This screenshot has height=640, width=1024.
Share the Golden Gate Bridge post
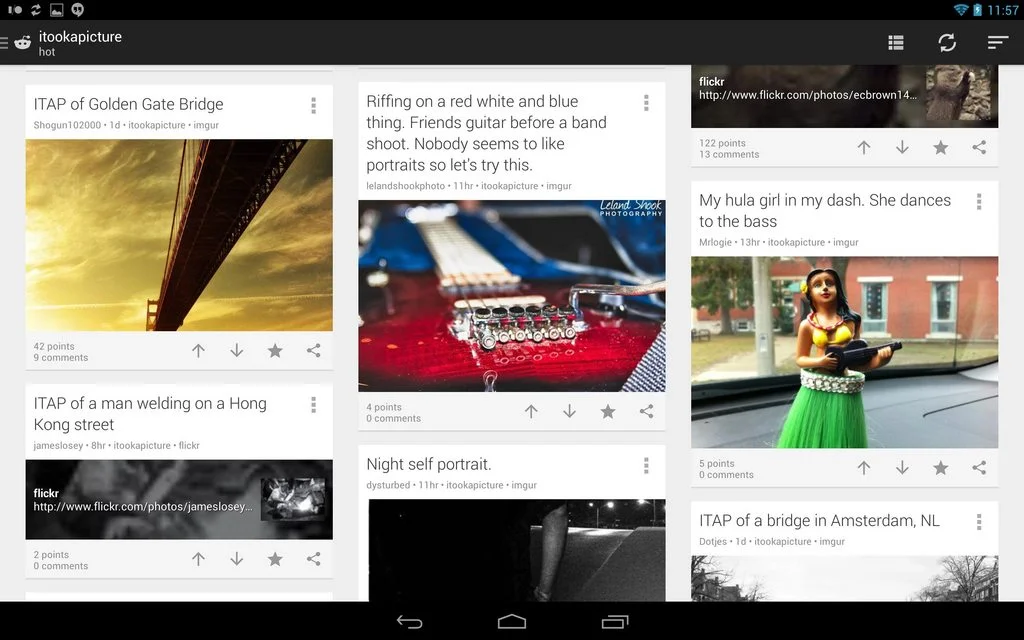[313, 351]
